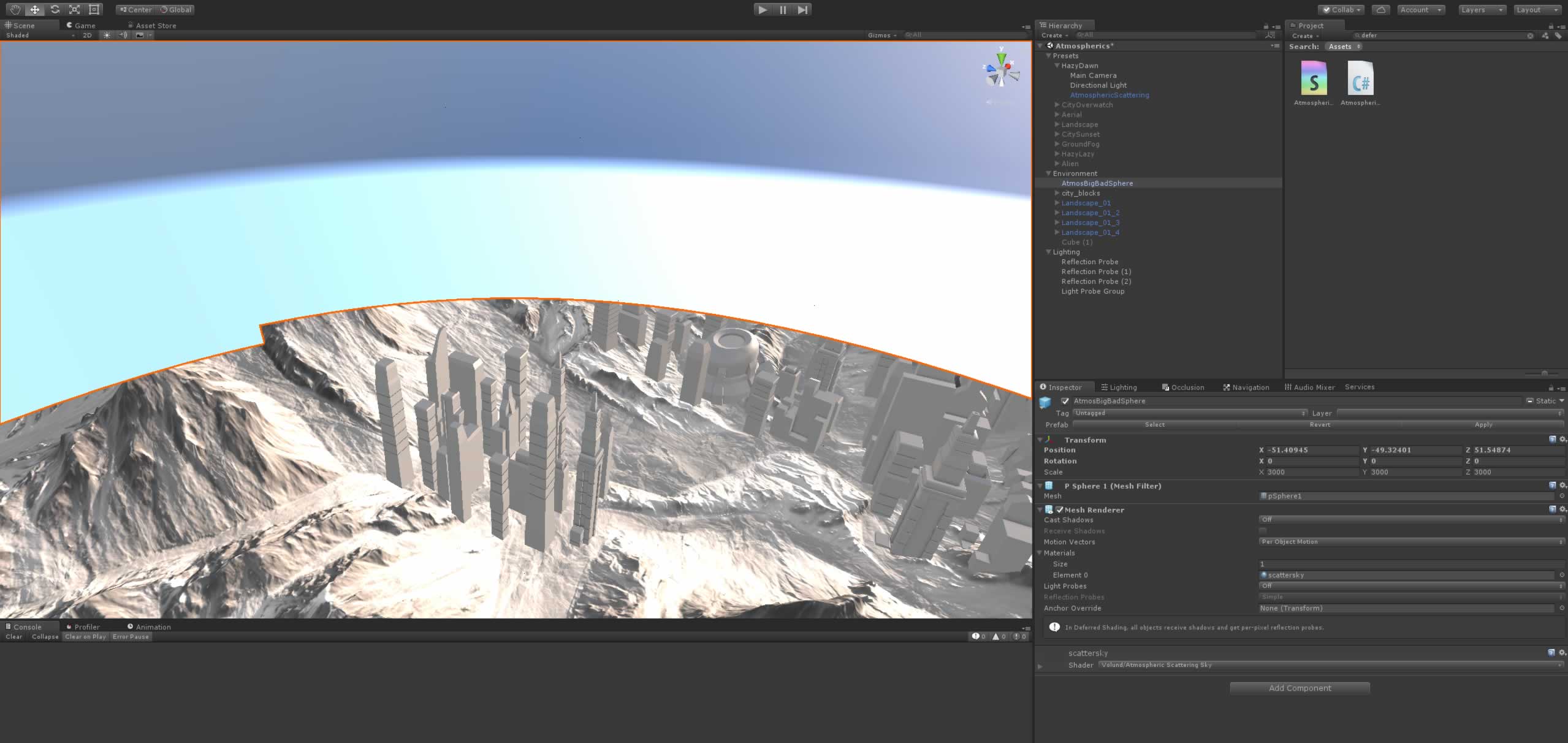Viewport: 1568px width, 743px height.
Task: Collapse the Lighting group in Hierarchy
Action: 1048,252
